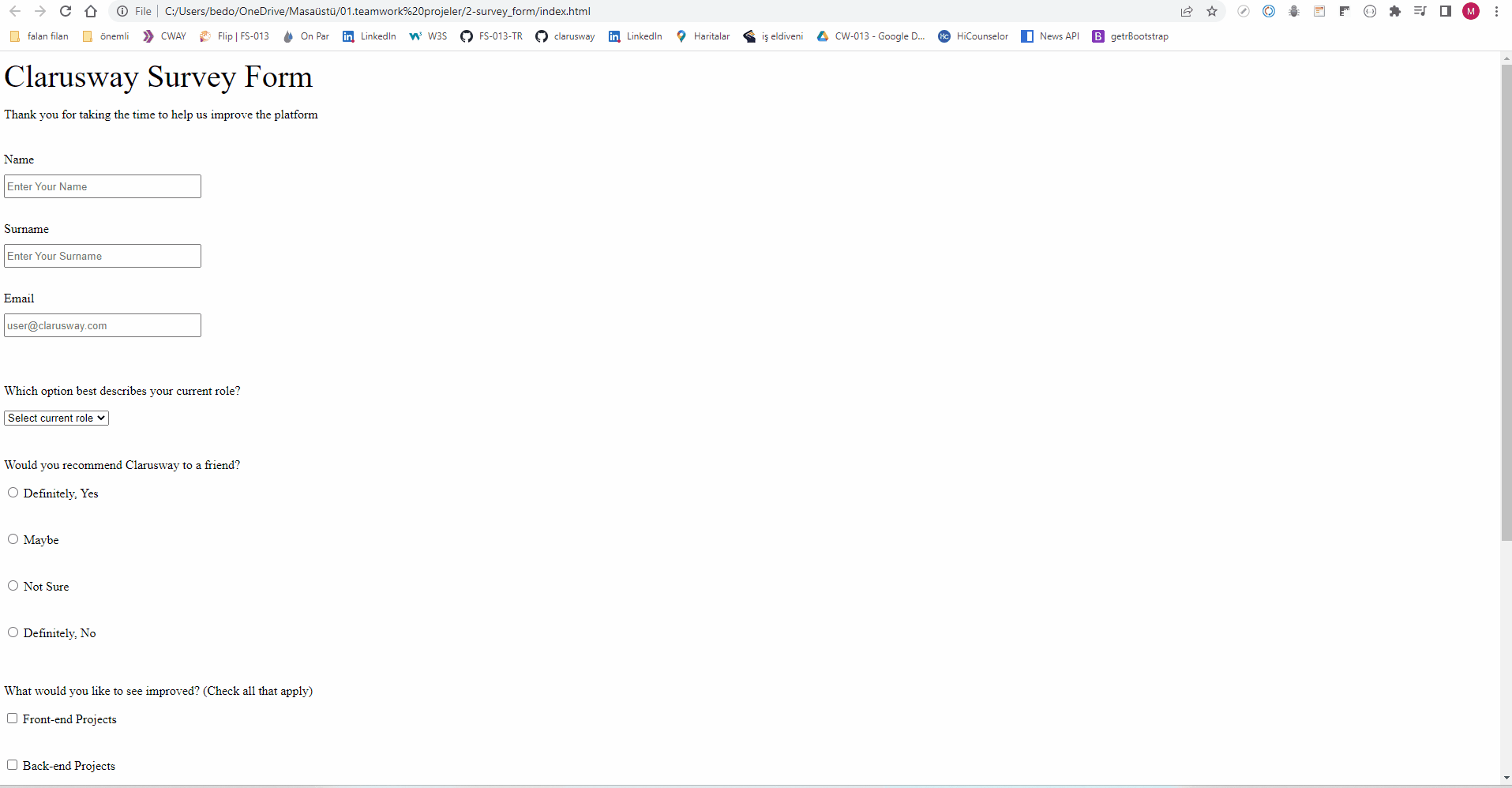Viewport: 1512px width, 788px height.
Task: Select the 'Definitely, Yes' radio option
Action: coord(13,493)
